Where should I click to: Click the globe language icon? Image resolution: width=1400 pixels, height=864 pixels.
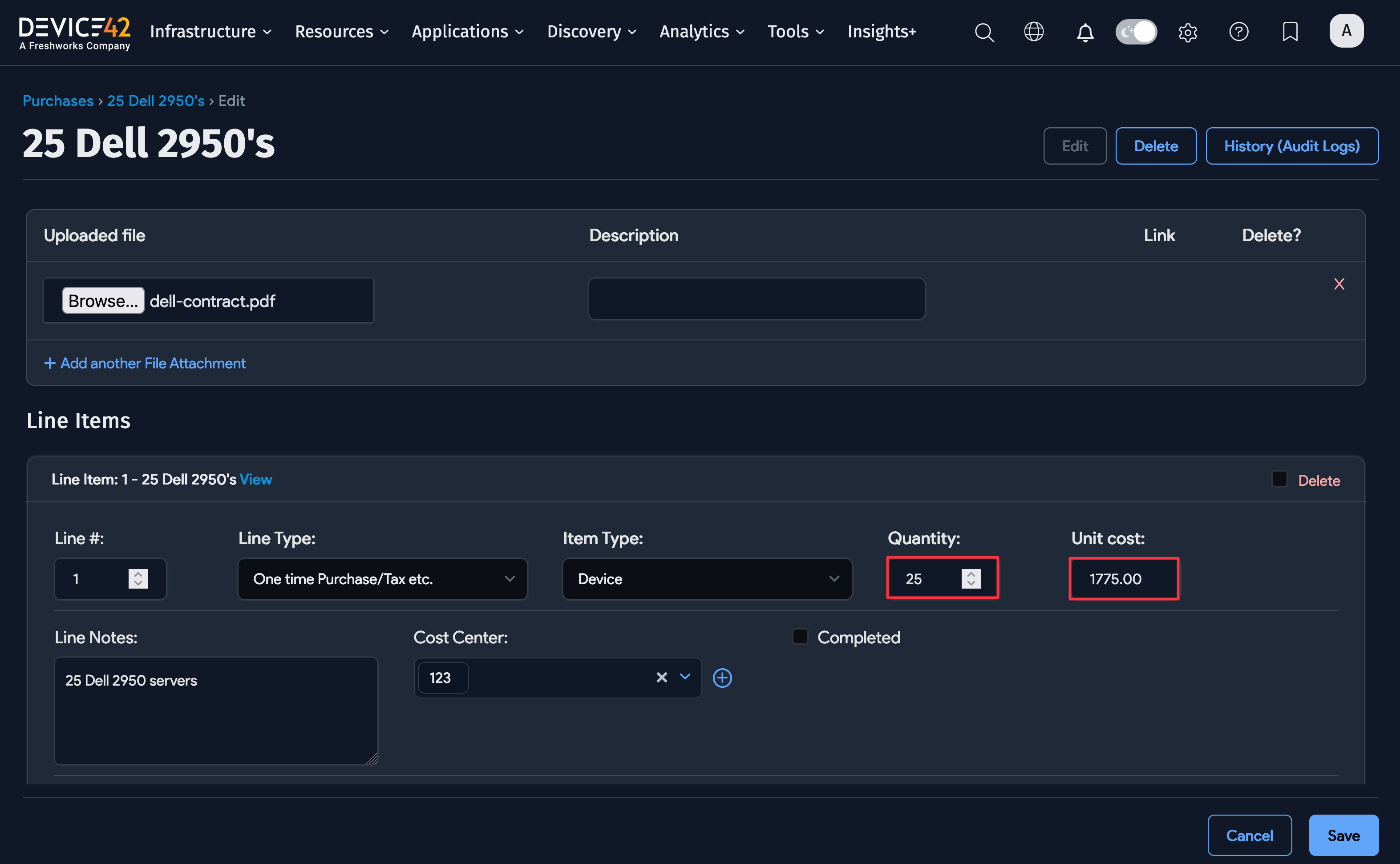(x=1034, y=32)
